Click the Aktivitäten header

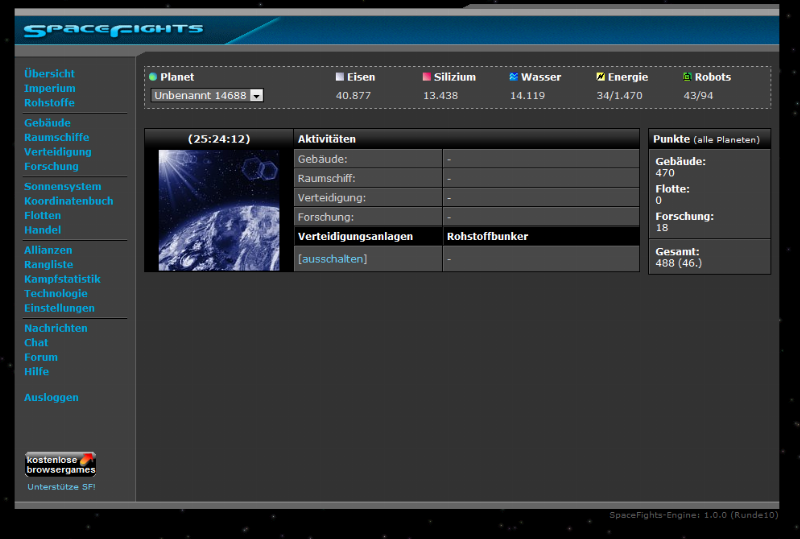pos(327,139)
